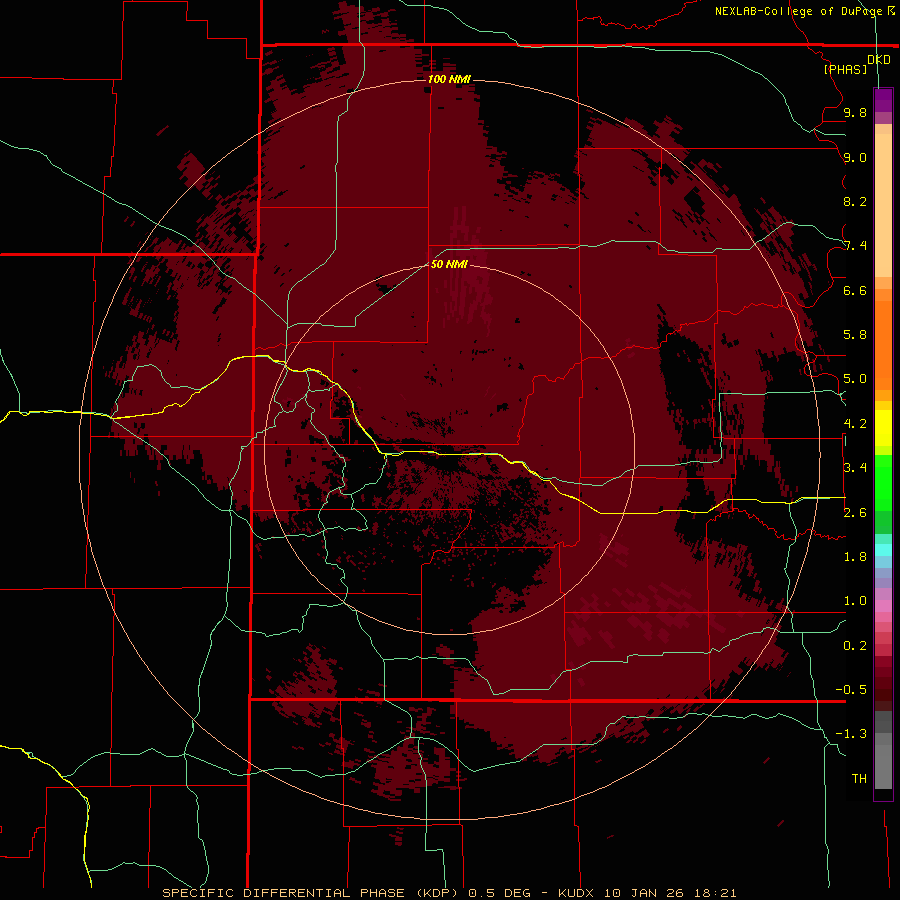Click the 5.8 scale value
The height and width of the screenshot is (900, 900).
[x=855, y=335]
